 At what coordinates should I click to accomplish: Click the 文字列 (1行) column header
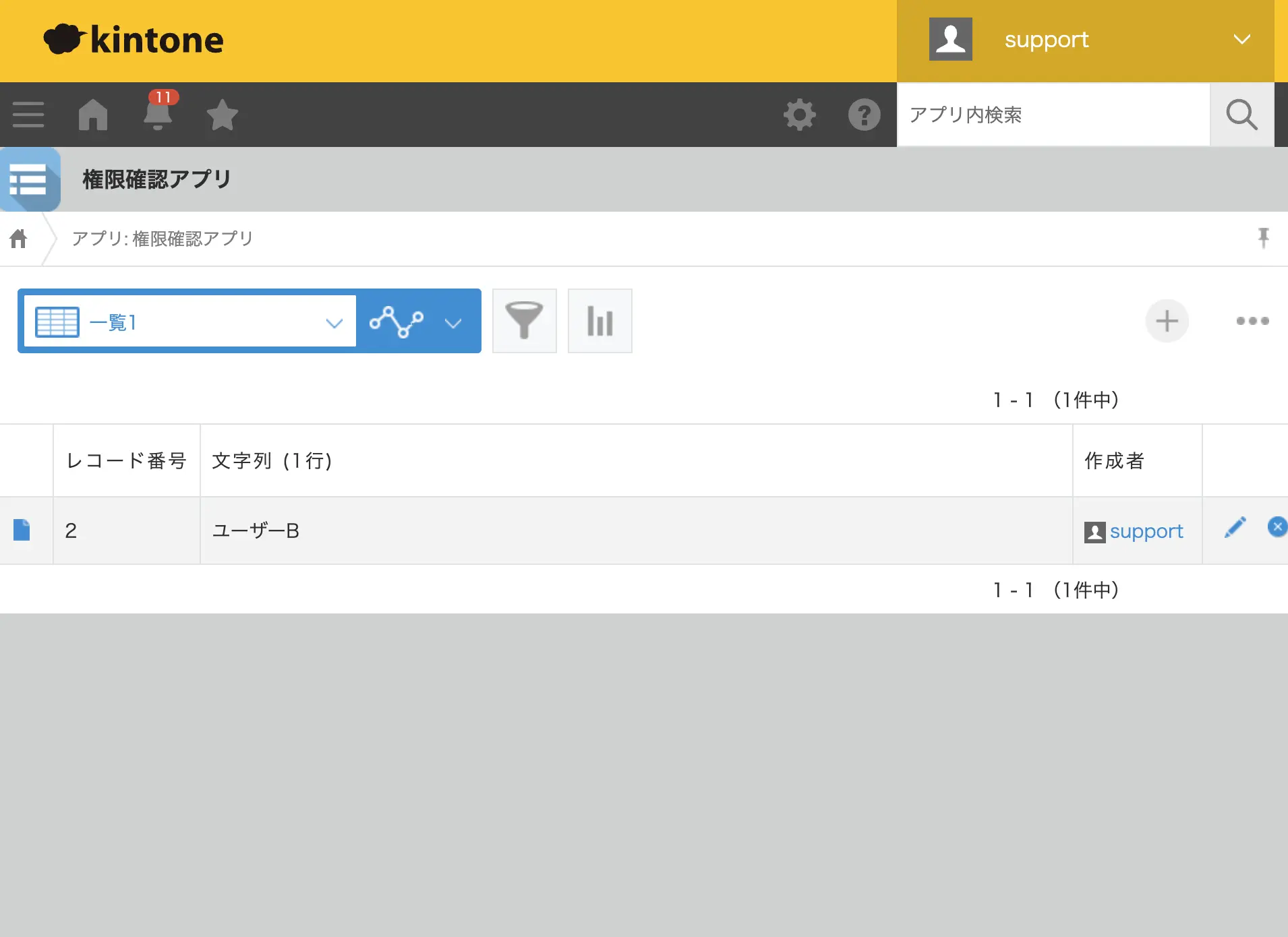[636, 460]
